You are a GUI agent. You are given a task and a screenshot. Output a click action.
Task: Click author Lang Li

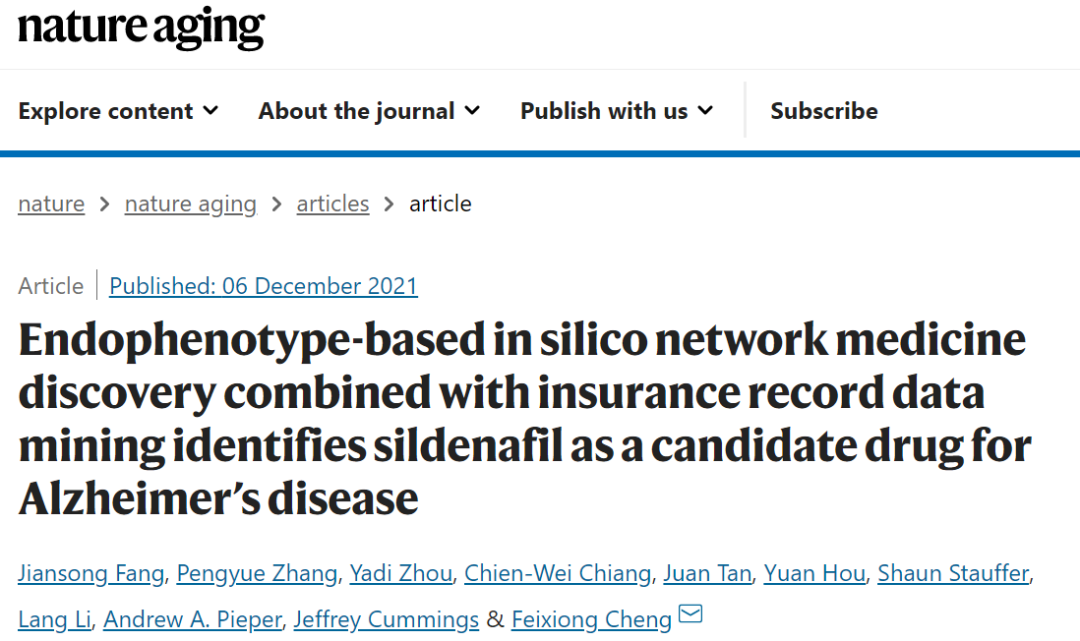click(54, 619)
